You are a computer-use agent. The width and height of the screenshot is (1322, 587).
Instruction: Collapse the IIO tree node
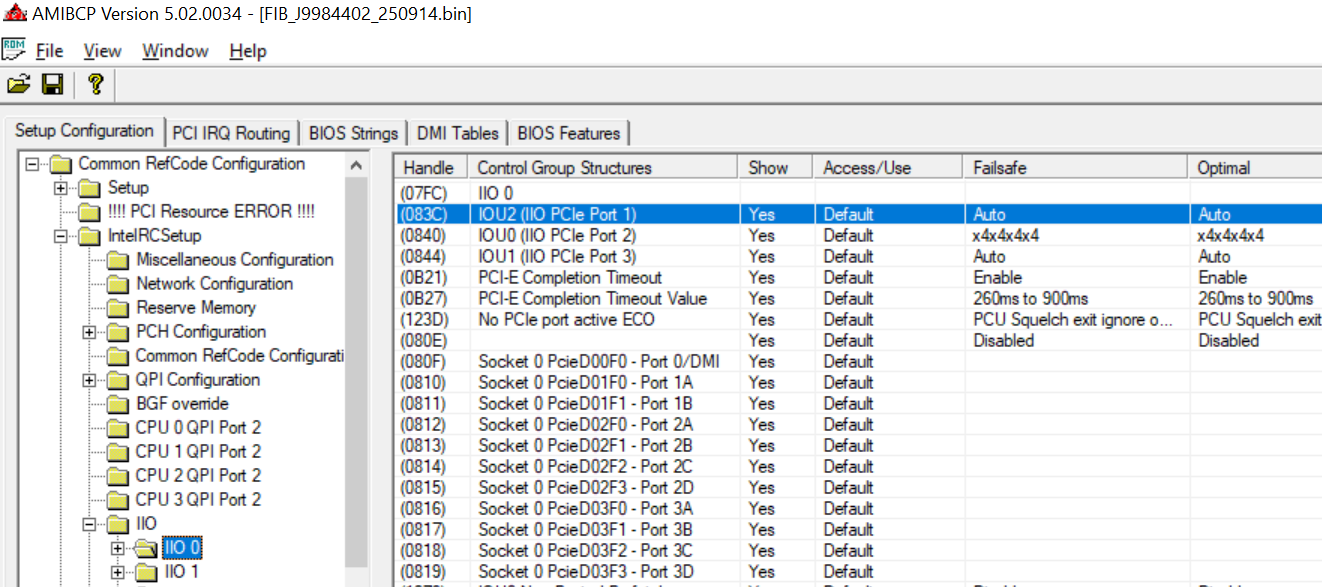click(90, 524)
